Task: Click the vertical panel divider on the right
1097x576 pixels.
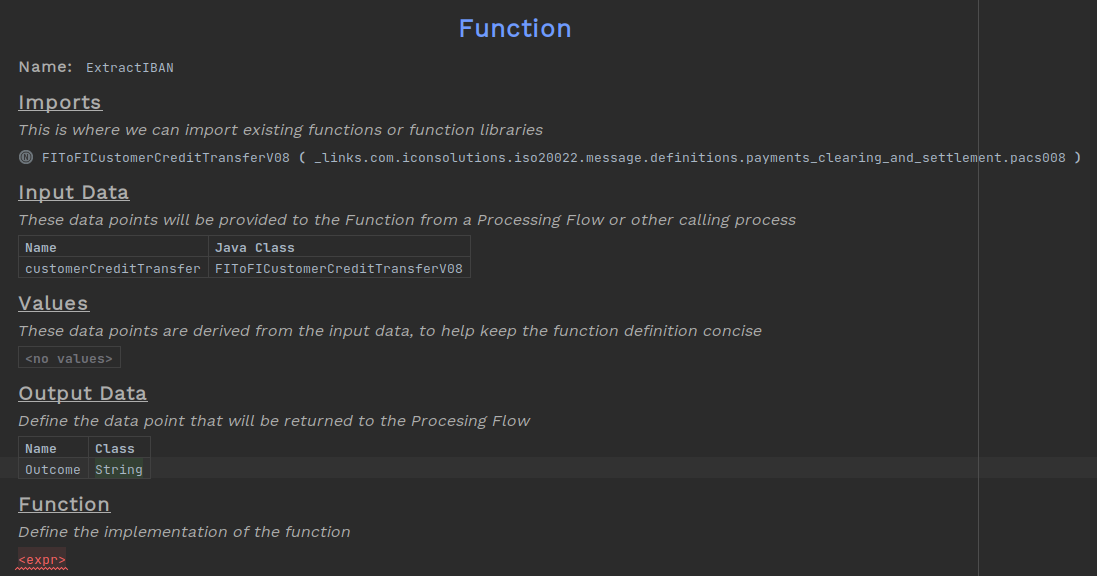Action: [x=977, y=288]
